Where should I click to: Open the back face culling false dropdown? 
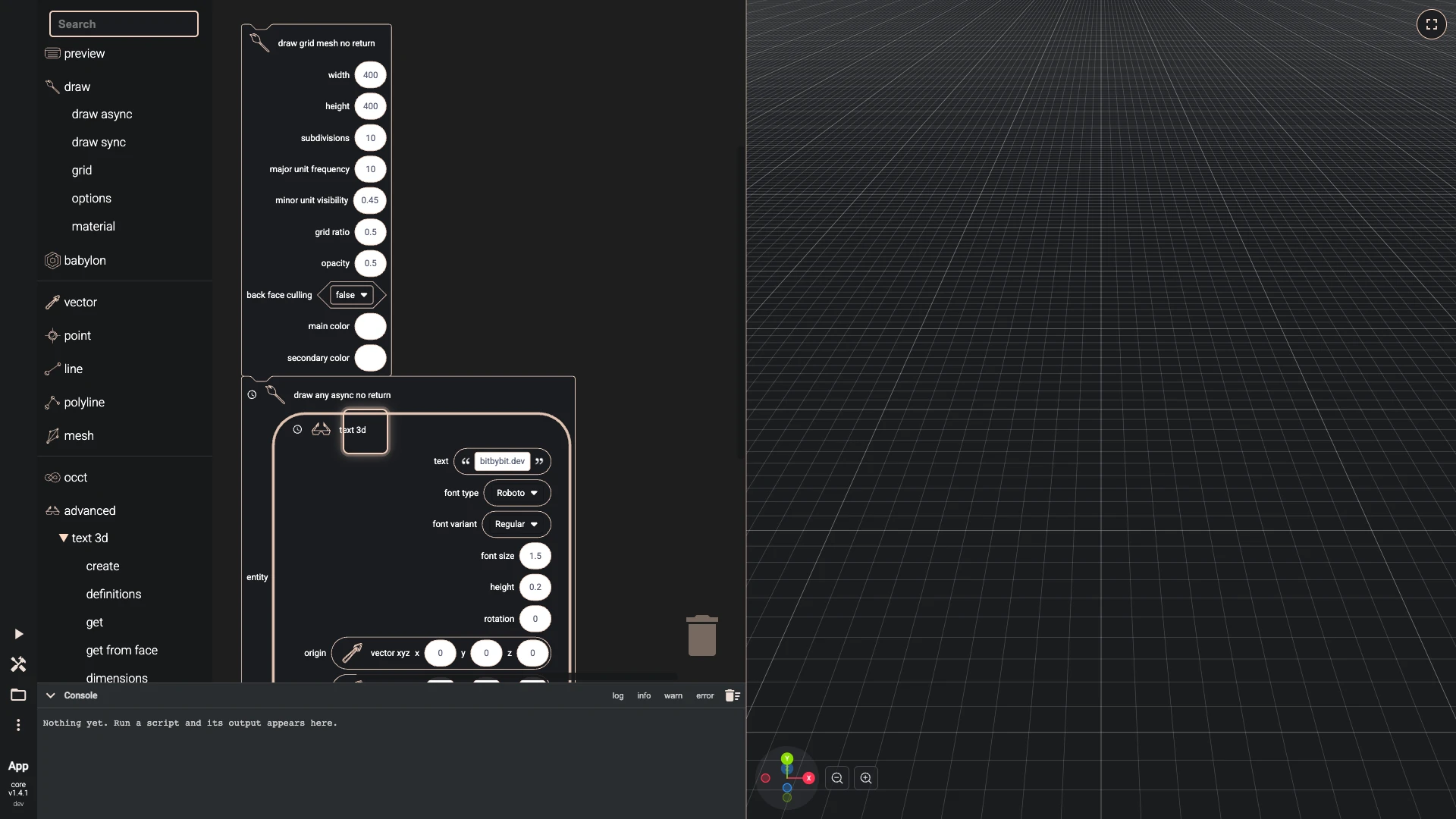pyautogui.click(x=351, y=295)
